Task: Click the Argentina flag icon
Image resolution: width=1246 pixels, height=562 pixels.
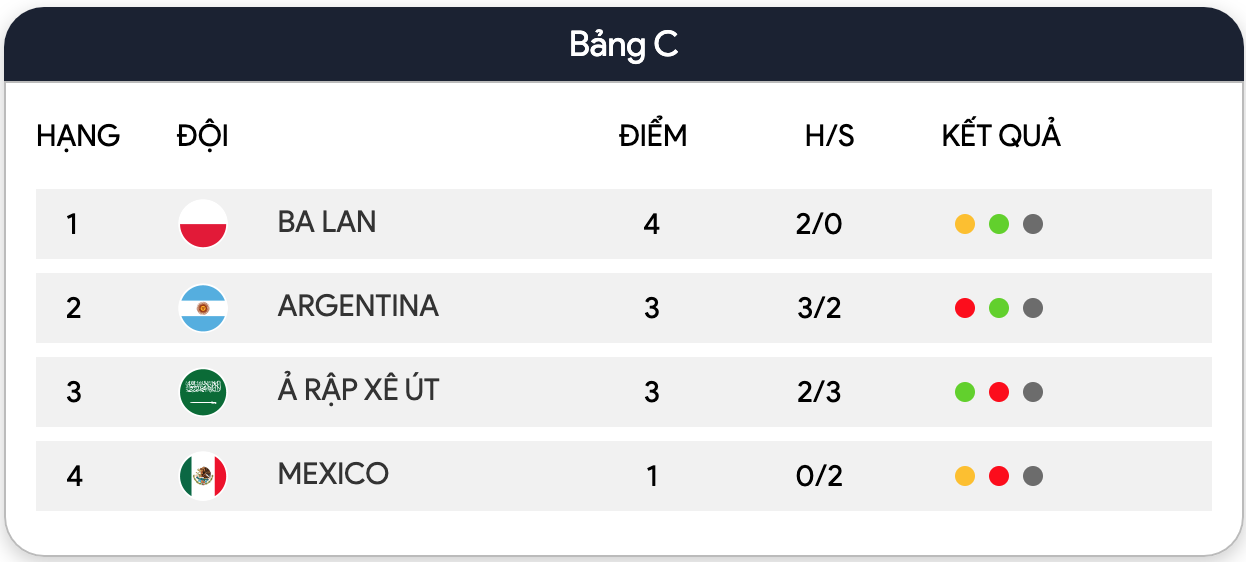Action: tap(203, 308)
